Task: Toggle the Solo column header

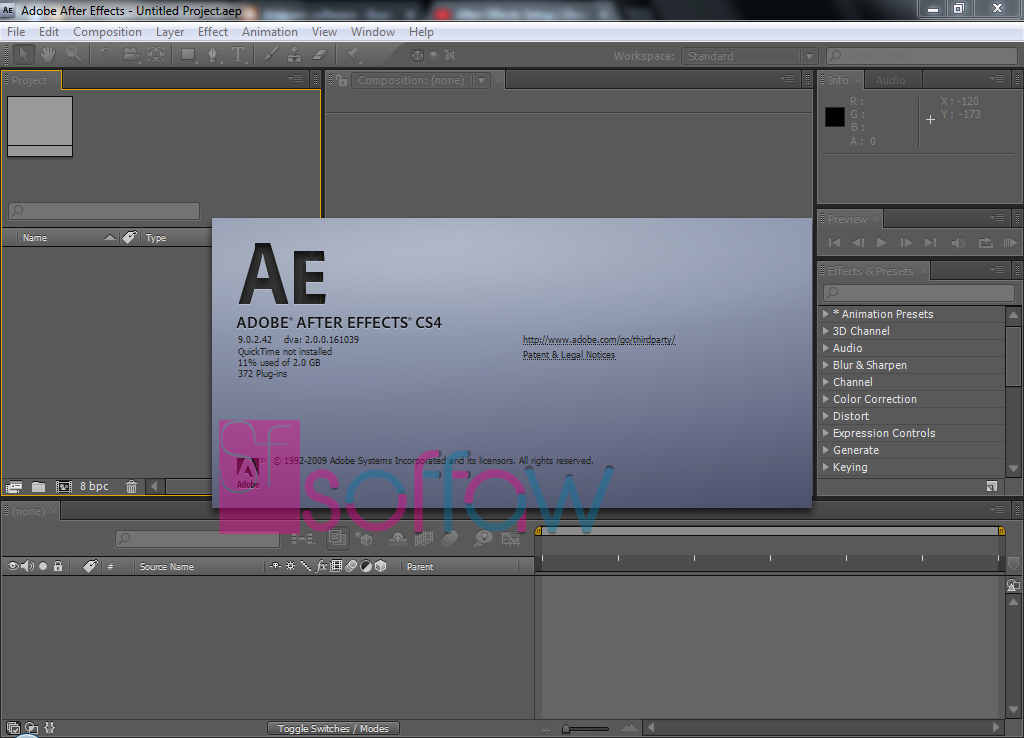Action: pos(43,566)
